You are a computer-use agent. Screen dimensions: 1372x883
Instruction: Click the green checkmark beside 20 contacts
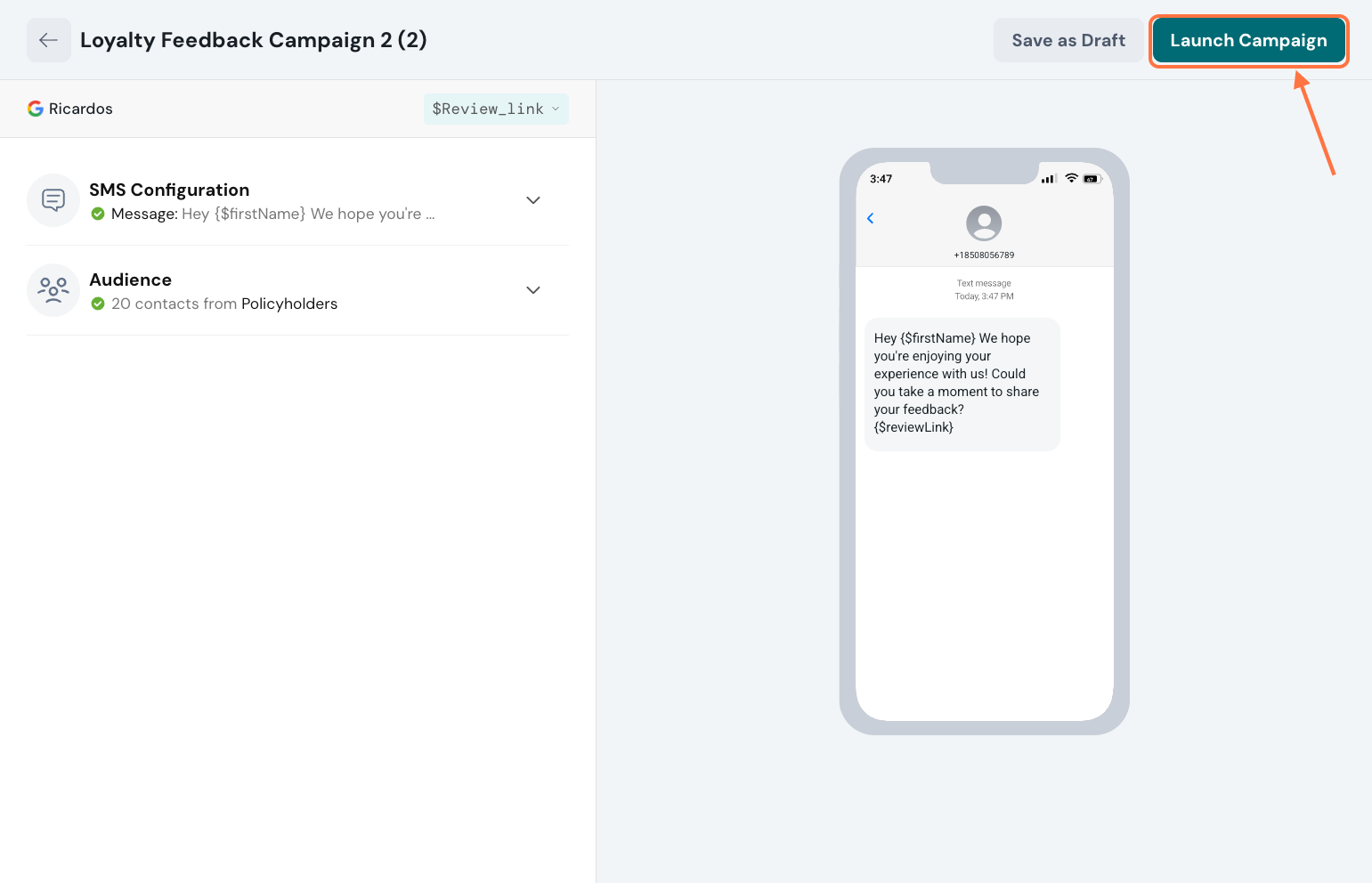(98, 304)
